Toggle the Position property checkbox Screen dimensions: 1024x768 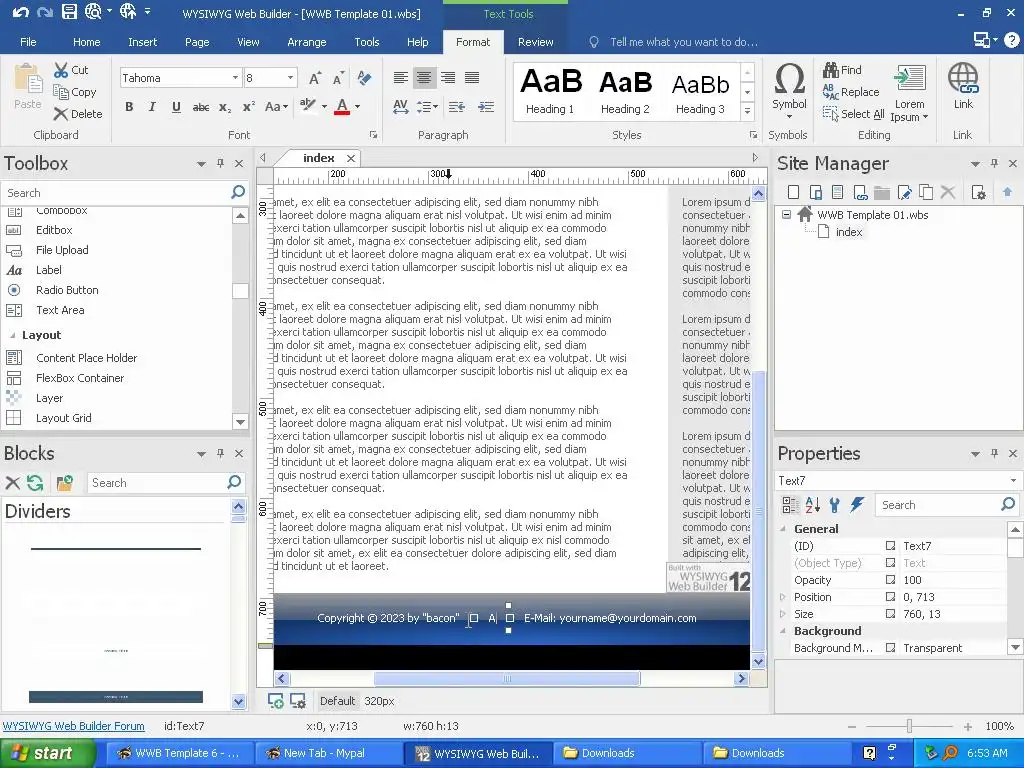890,596
